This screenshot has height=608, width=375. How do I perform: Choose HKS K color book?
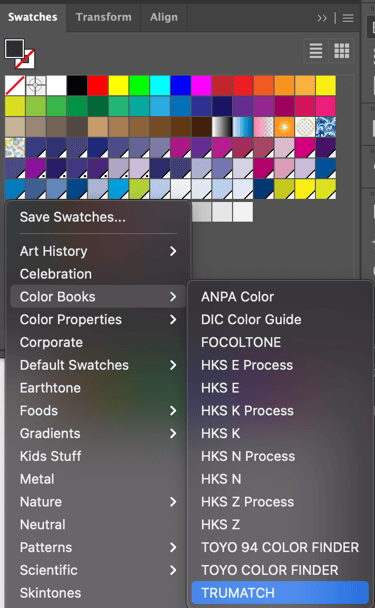point(280,434)
